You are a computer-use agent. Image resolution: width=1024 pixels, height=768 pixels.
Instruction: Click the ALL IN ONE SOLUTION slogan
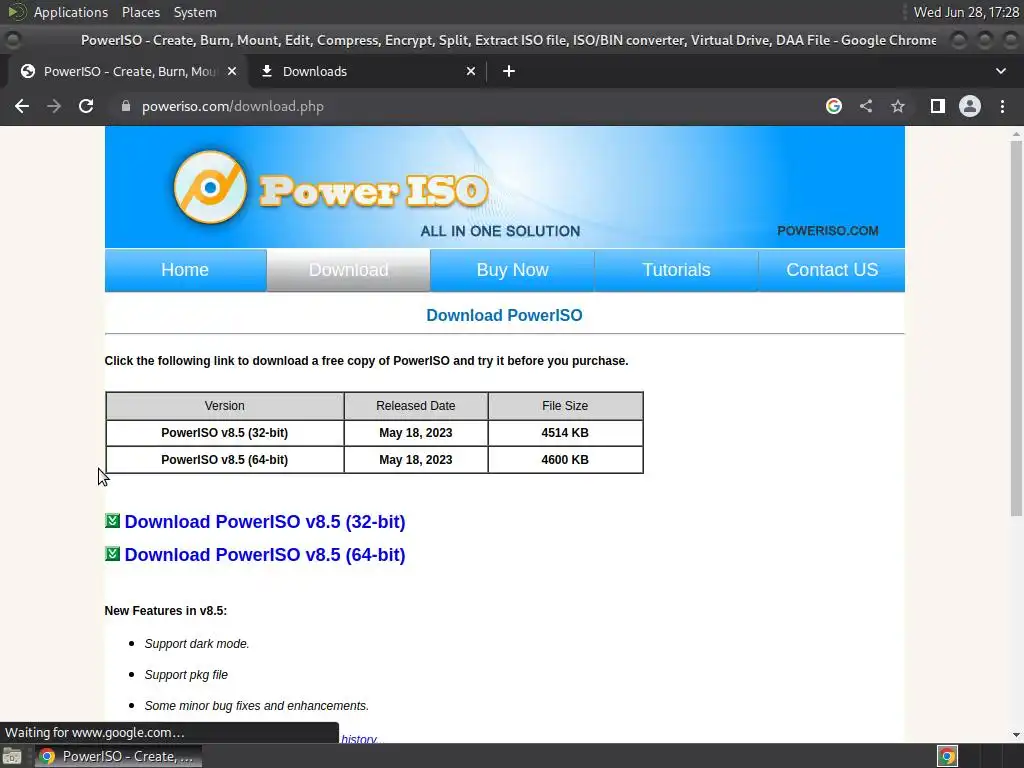coord(500,231)
